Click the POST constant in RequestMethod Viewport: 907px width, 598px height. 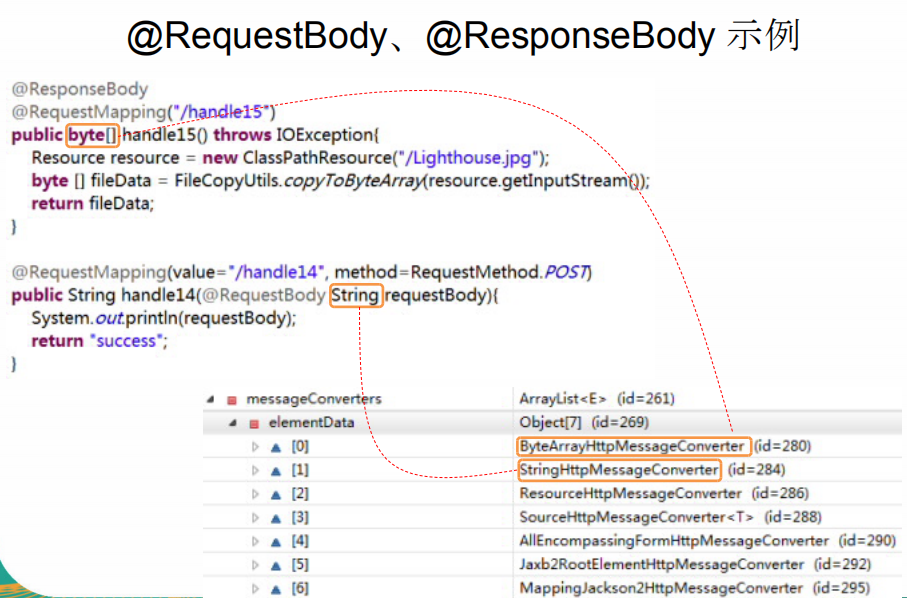click(x=565, y=272)
